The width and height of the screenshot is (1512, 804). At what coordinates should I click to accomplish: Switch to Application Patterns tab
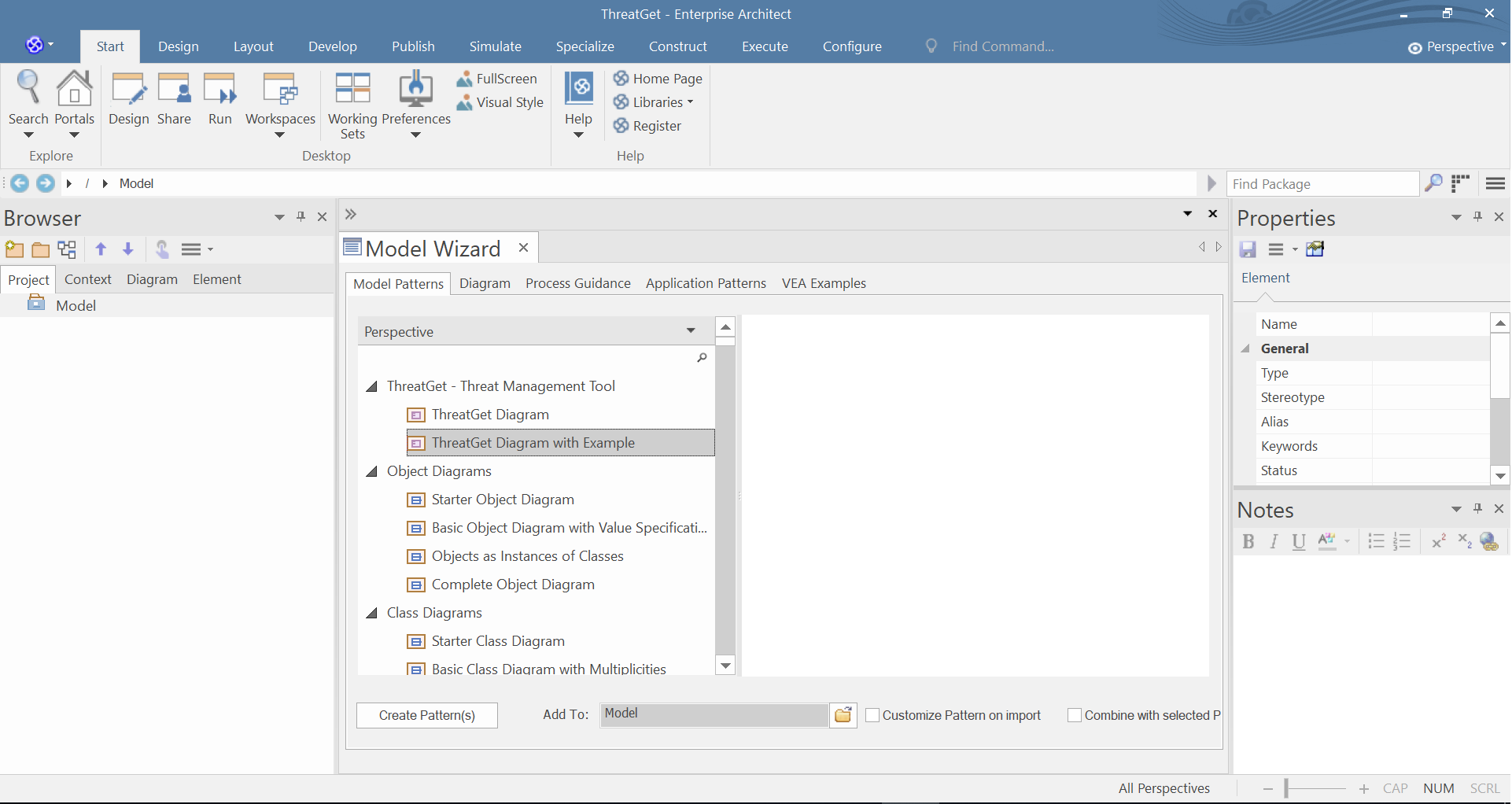(x=706, y=283)
